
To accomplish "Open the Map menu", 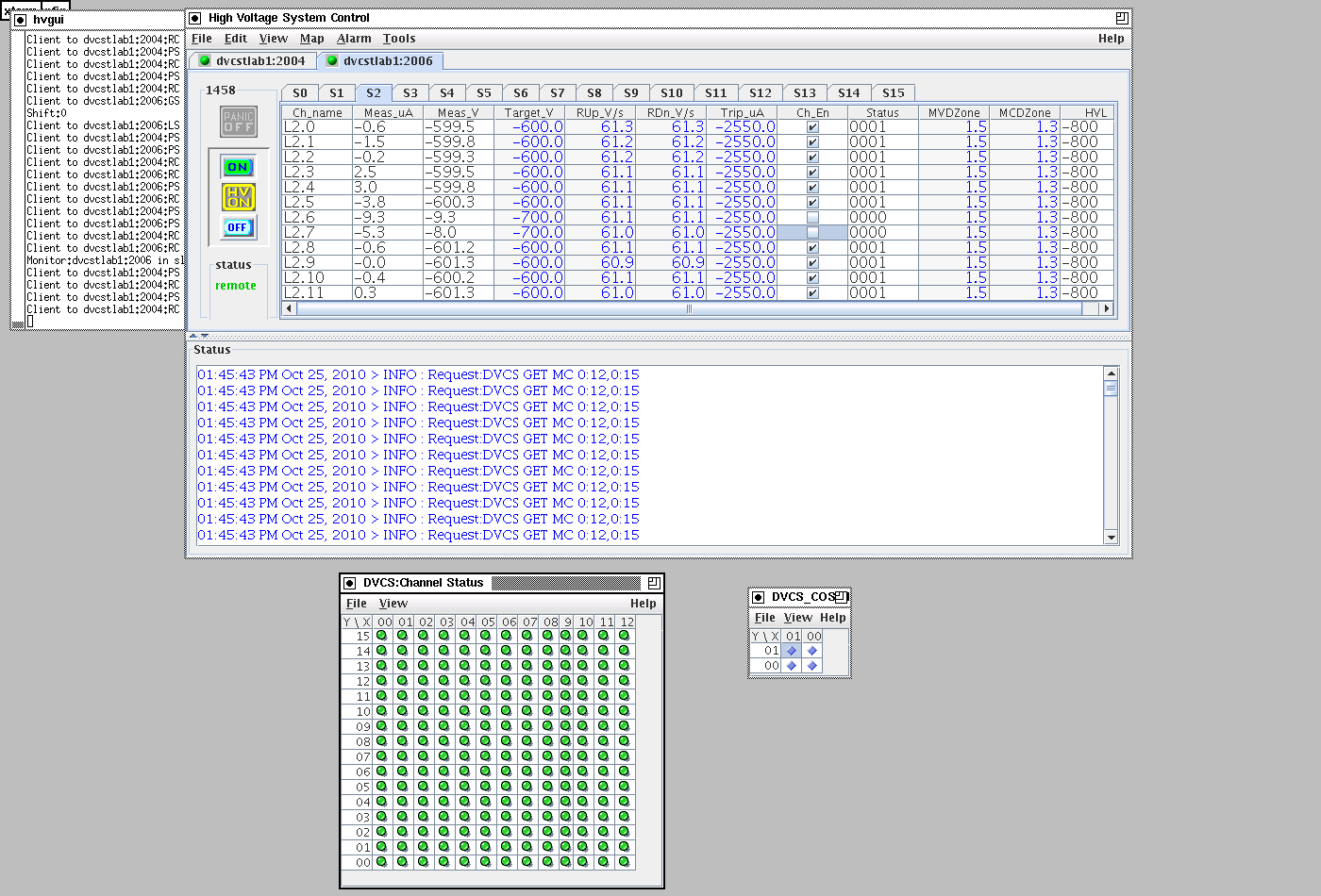I will point(312,39).
